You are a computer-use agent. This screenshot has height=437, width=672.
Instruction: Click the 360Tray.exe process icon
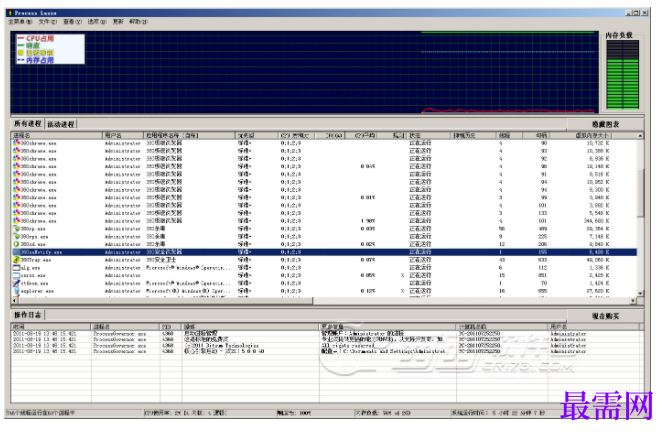point(16,260)
